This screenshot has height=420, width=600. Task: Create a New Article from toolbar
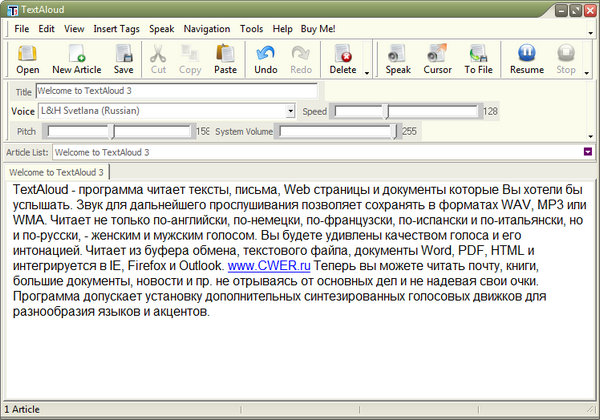[76, 58]
